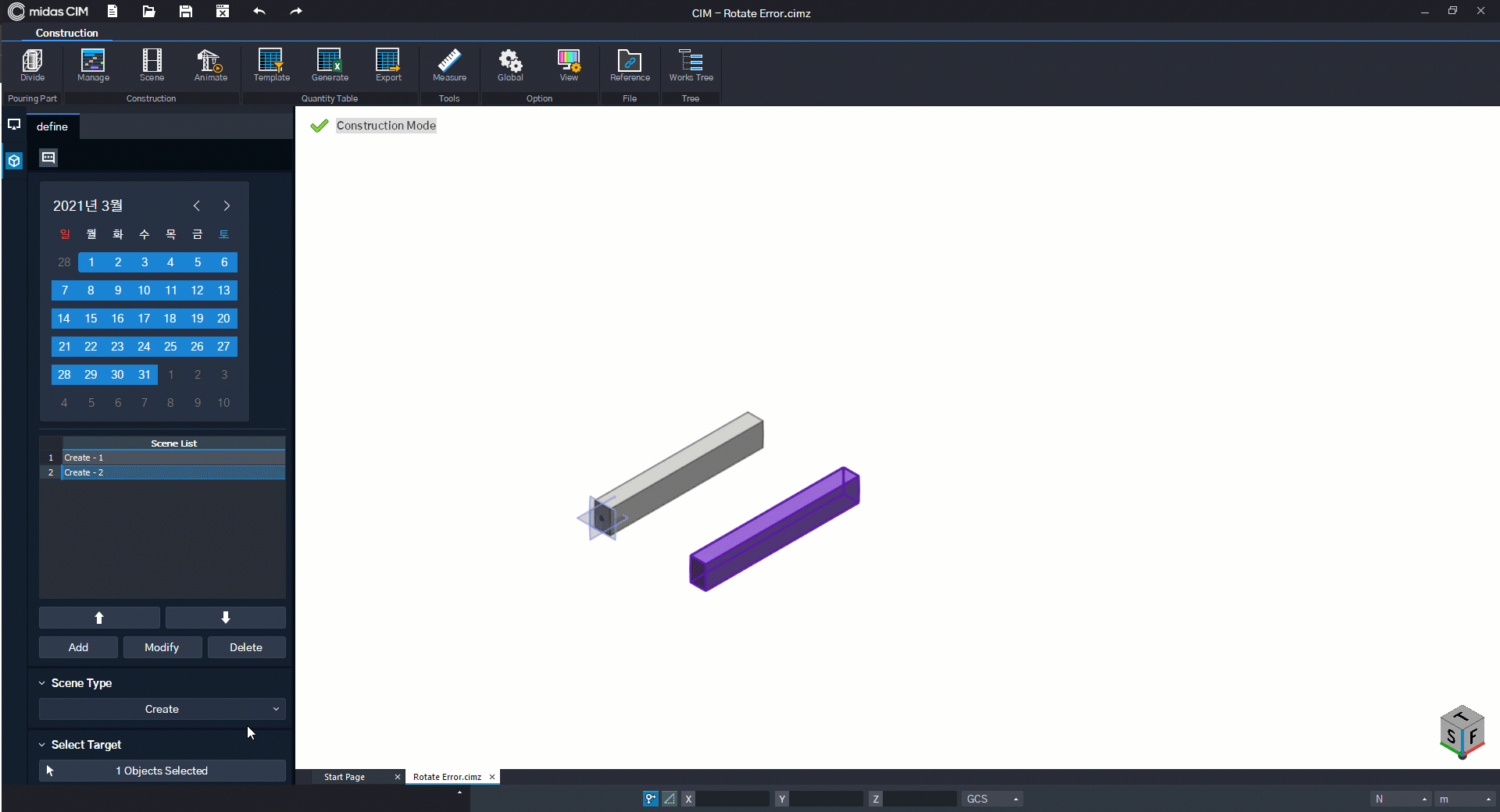The image size is (1500, 812).
Task: Open the Scene tool
Action: [x=152, y=65]
